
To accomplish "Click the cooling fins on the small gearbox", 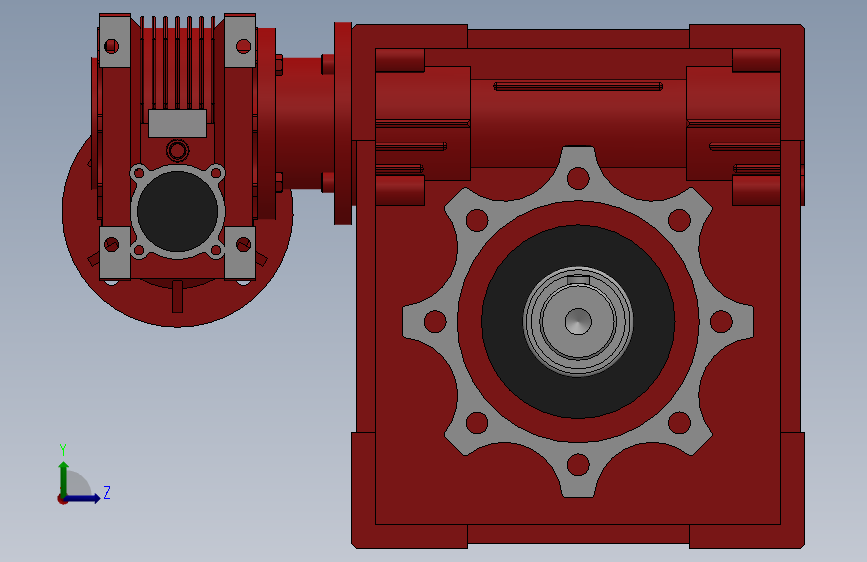I will [177, 62].
